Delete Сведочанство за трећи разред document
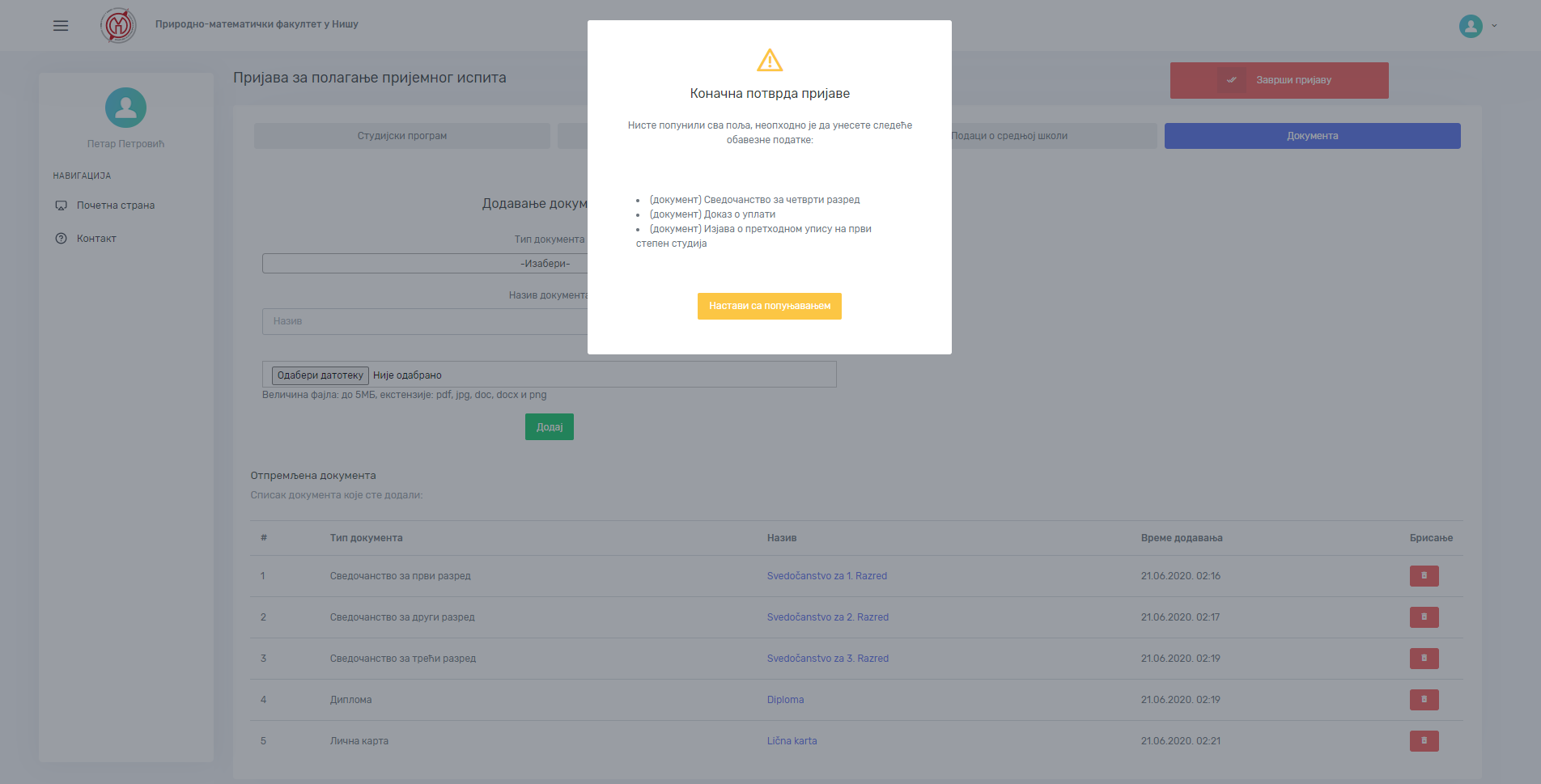The width and height of the screenshot is (1541, 784). [x=1424, y=659]
